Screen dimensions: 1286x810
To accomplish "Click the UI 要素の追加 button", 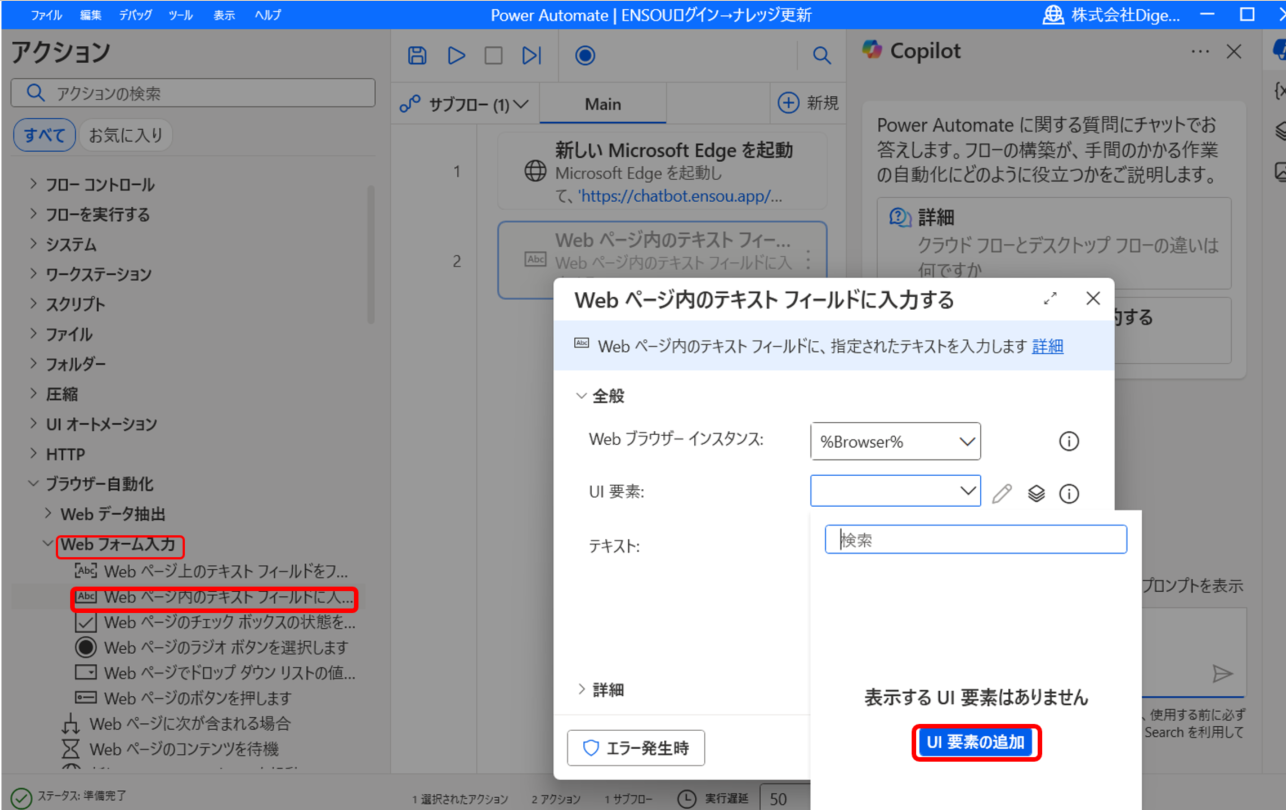I will pyautogui.click(x=976, y=742).
